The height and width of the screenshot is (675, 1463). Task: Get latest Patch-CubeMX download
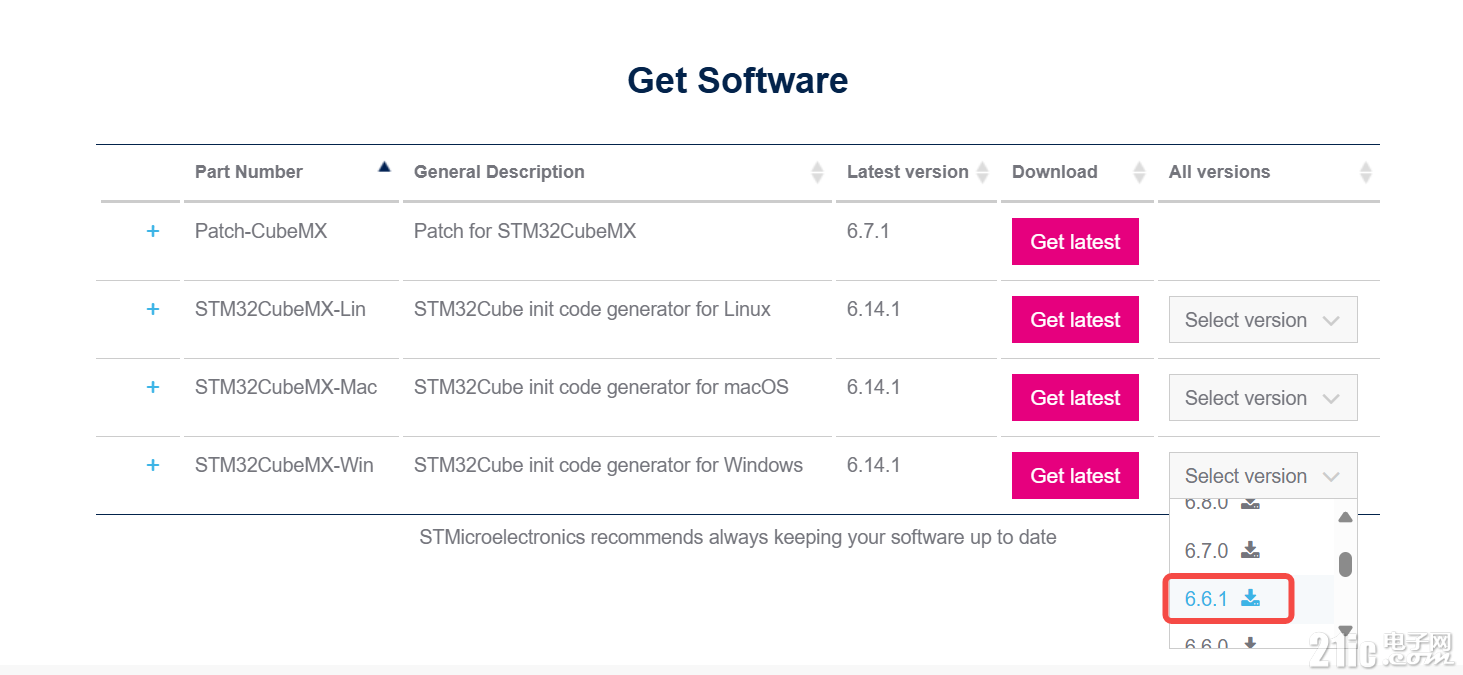coord(1075,242)
